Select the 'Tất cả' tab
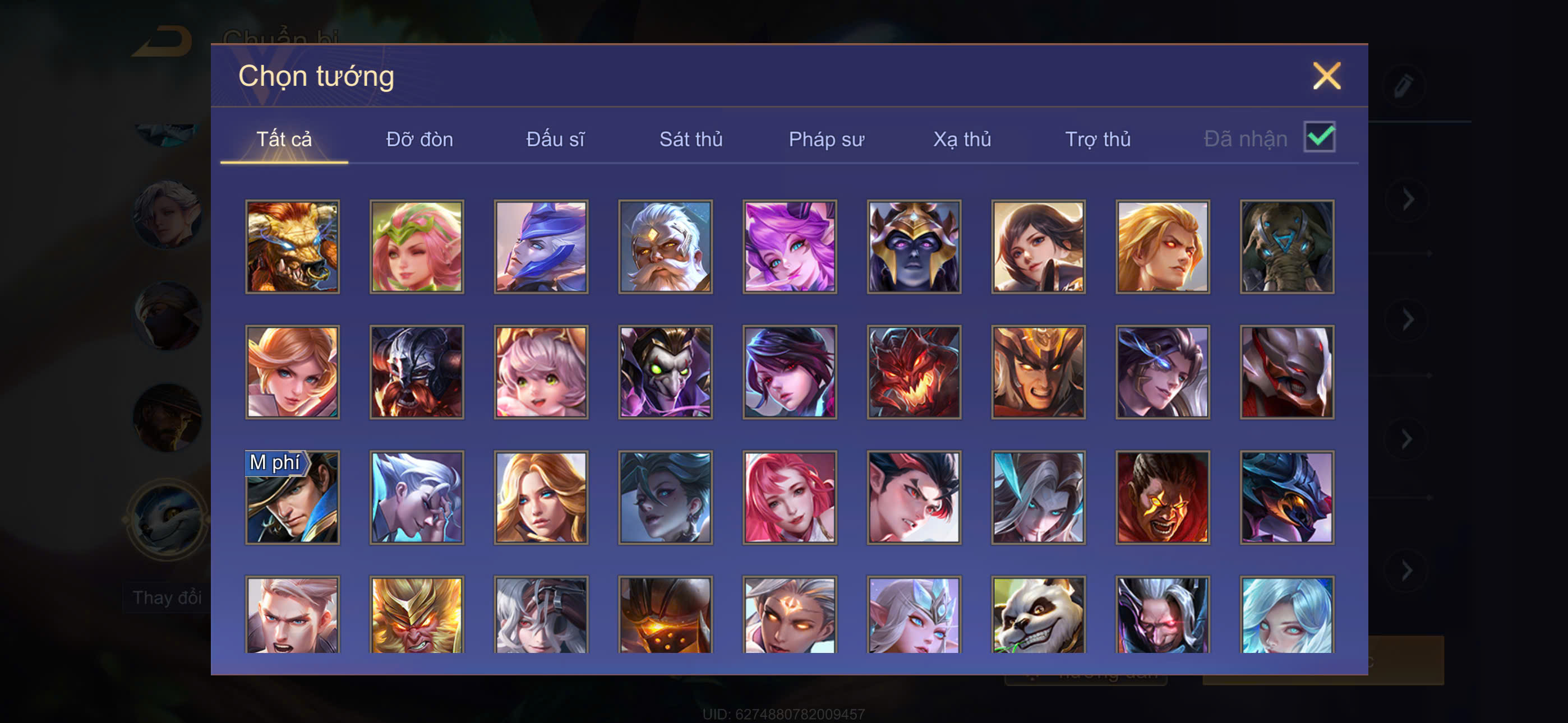1568x723 pixels. [284, 140]
